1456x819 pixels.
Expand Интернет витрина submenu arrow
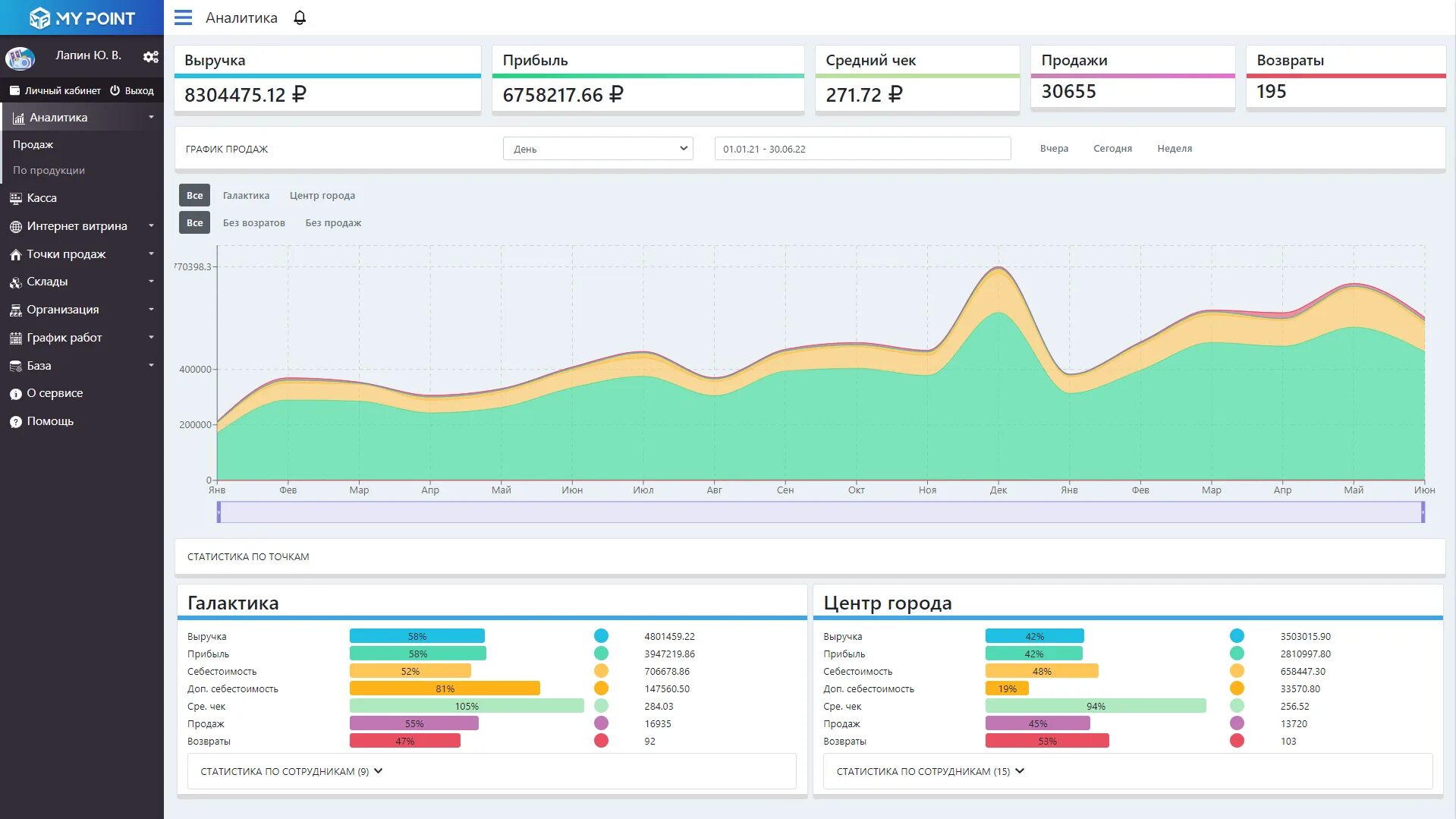(x=151, y=226)
